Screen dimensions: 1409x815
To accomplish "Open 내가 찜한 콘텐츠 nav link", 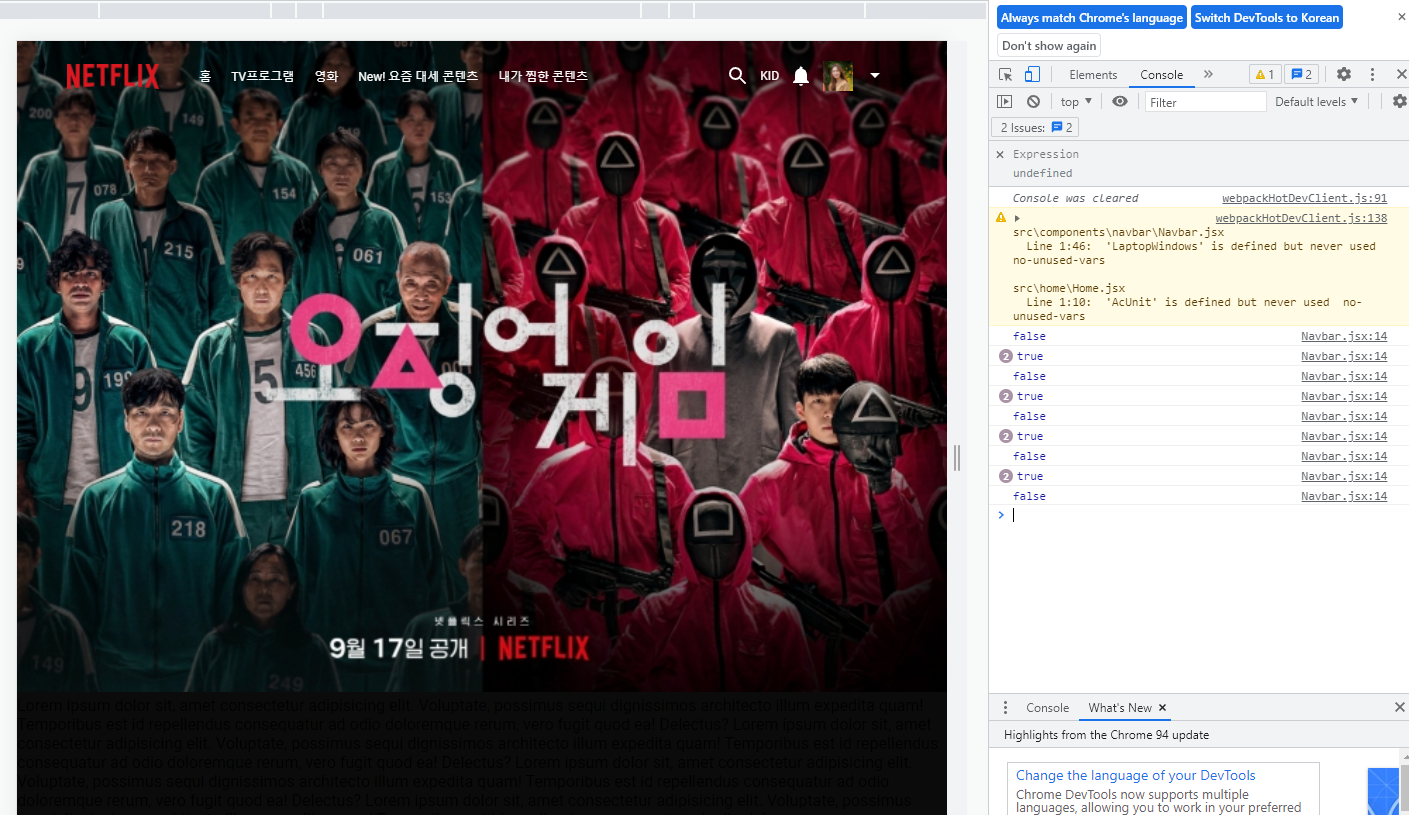I will coord(543,76).
